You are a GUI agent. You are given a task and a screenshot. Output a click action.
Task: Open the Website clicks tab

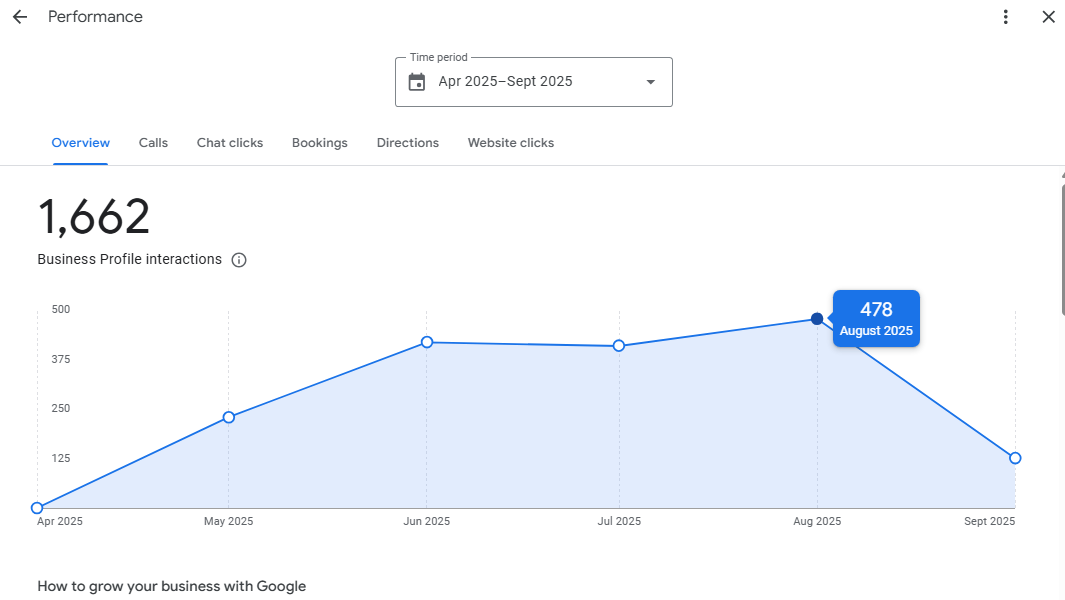click(x=510, y=142)
